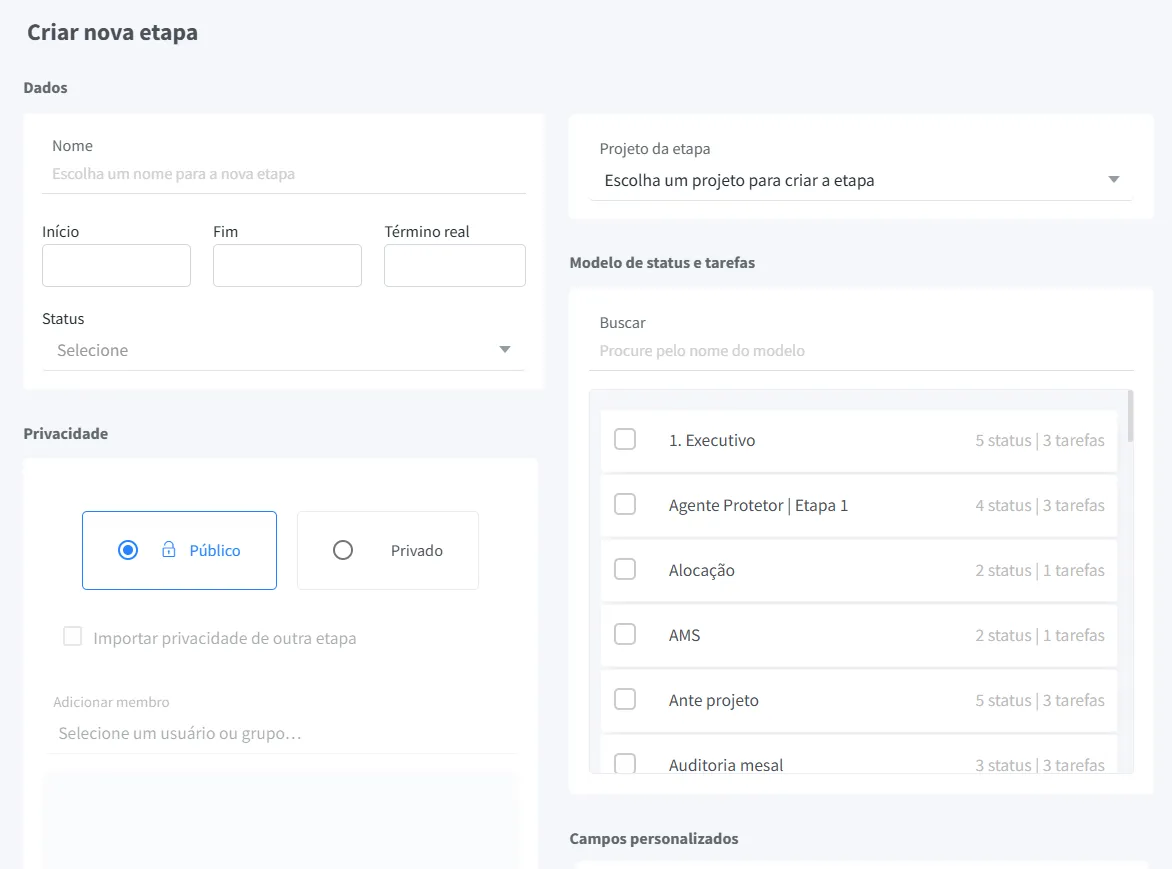This screenshot has width=1172, height=869.
Task: Click the 'Campos personalizados' heading
Action: tap(654, 839)
